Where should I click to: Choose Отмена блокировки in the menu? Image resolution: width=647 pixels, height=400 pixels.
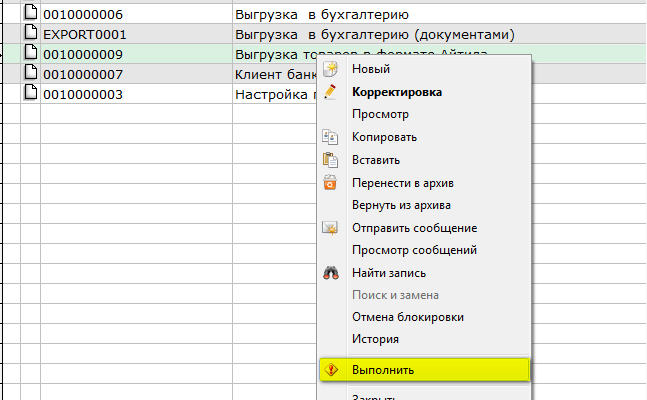tap(407, 317)
